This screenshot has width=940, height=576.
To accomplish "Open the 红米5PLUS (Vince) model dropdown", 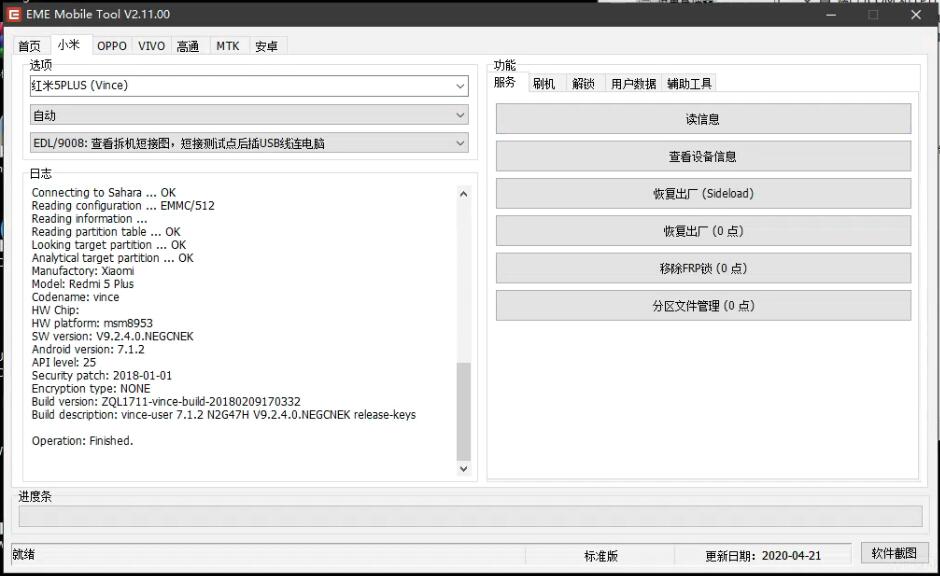I will point(249,86).
